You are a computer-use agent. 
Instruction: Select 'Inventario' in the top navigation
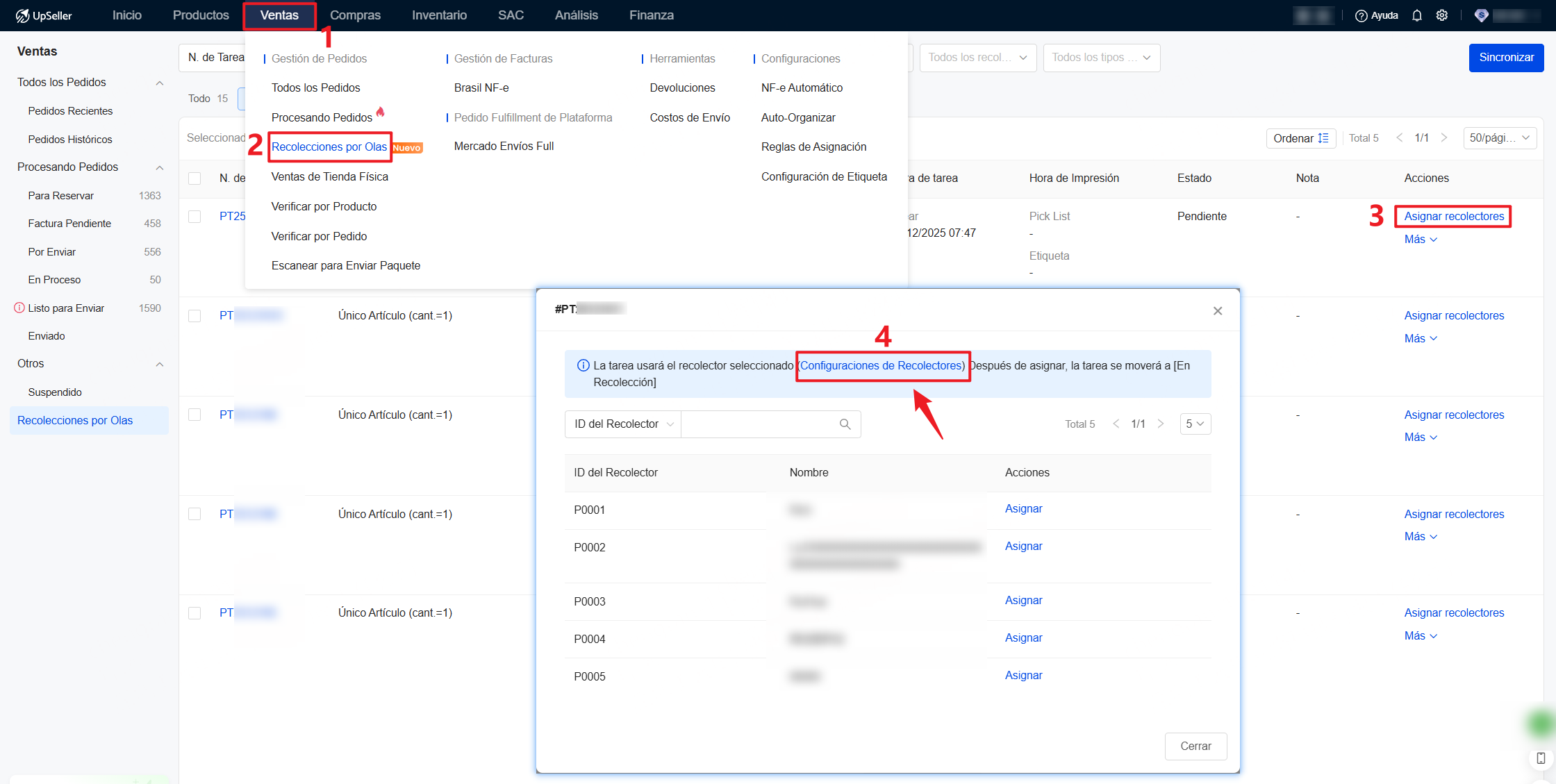(x=439, y=15)
